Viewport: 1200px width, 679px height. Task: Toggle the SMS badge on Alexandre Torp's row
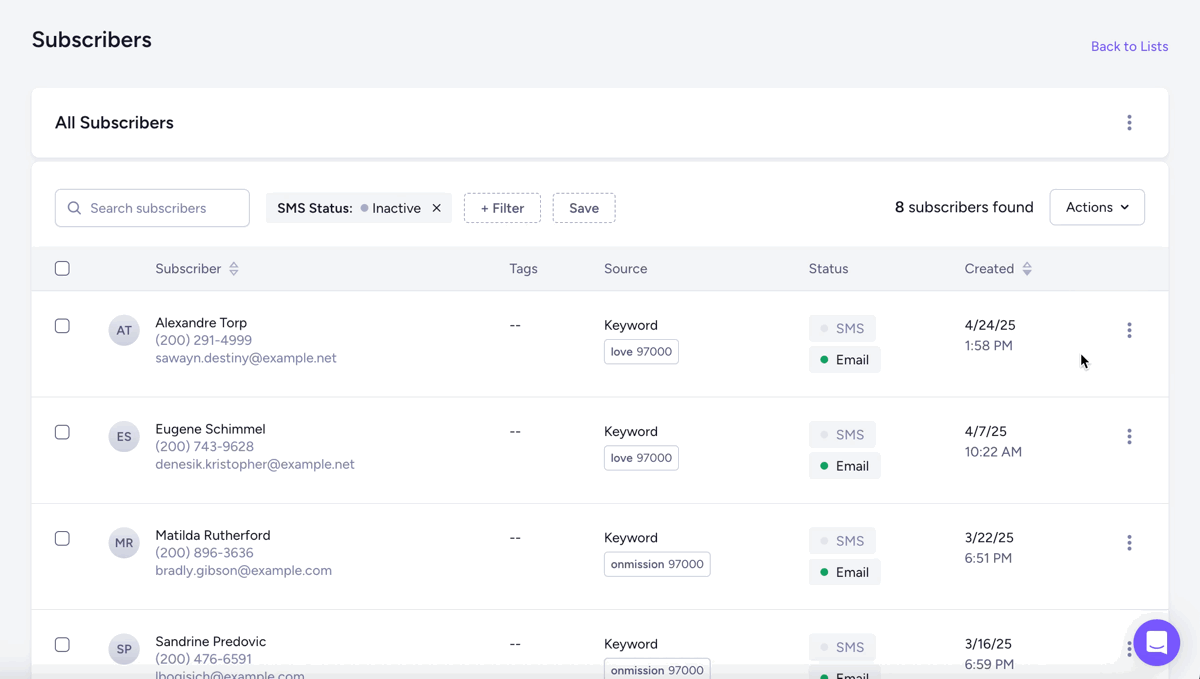(x=842, y=328)
